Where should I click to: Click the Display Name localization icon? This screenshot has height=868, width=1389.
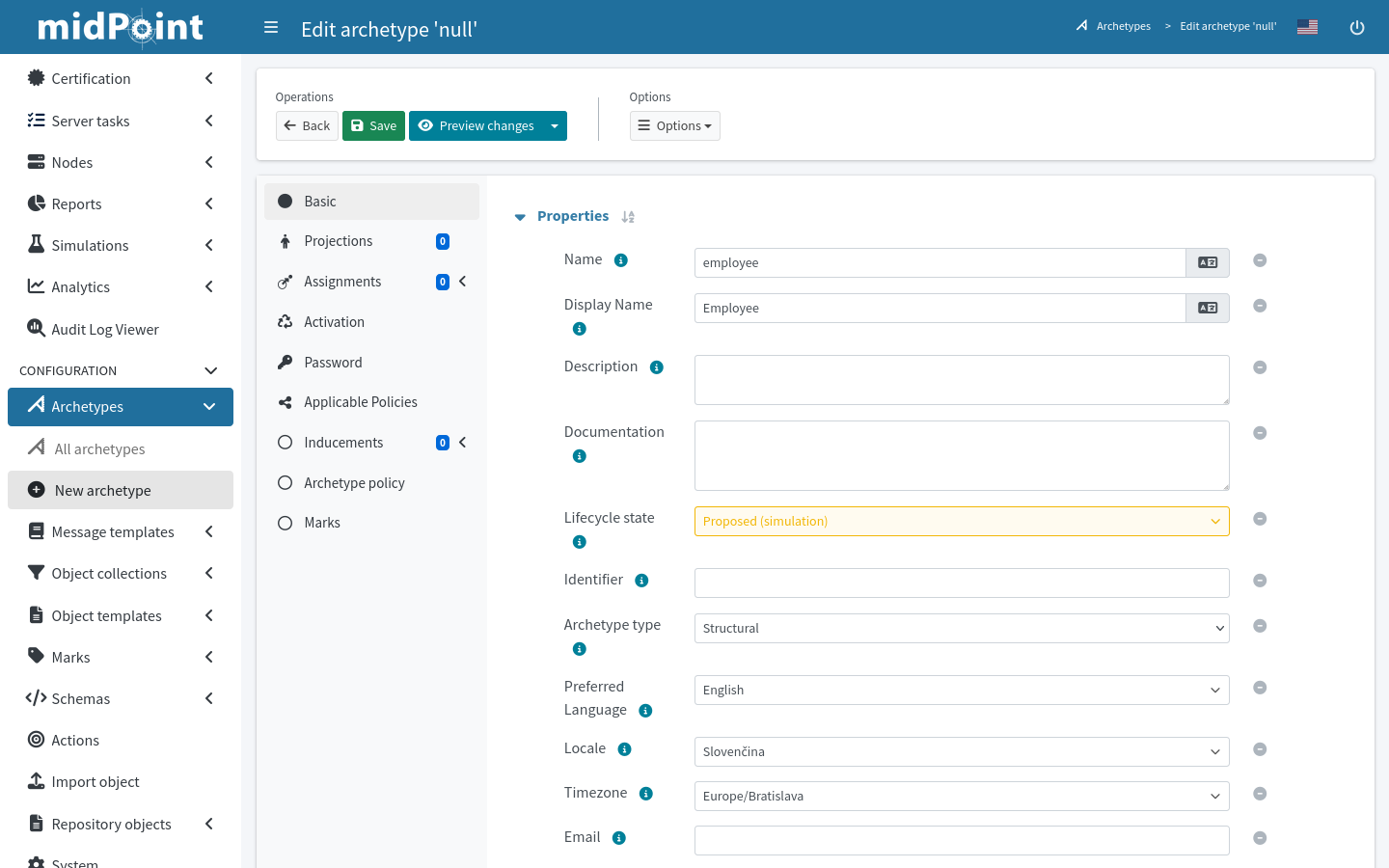pyautogui.click(x=1207, y=309)
